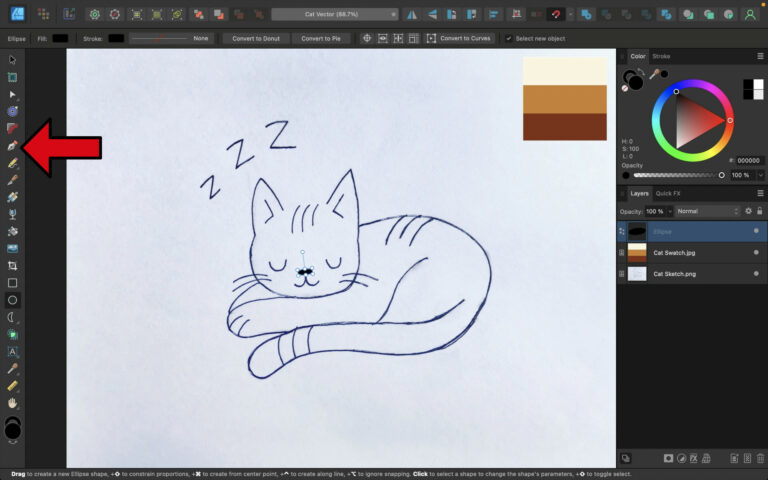
Task: Switch to the Export persona
Action: click(x=69, y=14)
